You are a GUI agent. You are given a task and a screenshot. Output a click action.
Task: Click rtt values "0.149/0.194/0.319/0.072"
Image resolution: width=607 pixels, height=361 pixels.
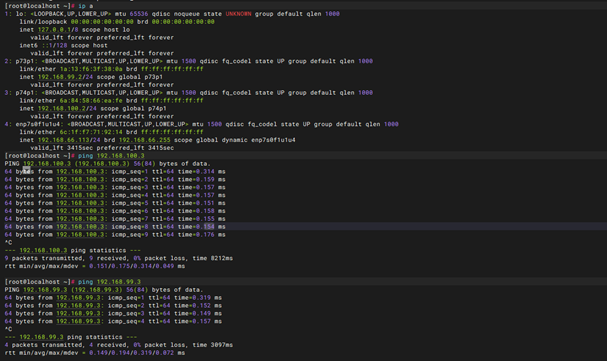tap(132, 353)
